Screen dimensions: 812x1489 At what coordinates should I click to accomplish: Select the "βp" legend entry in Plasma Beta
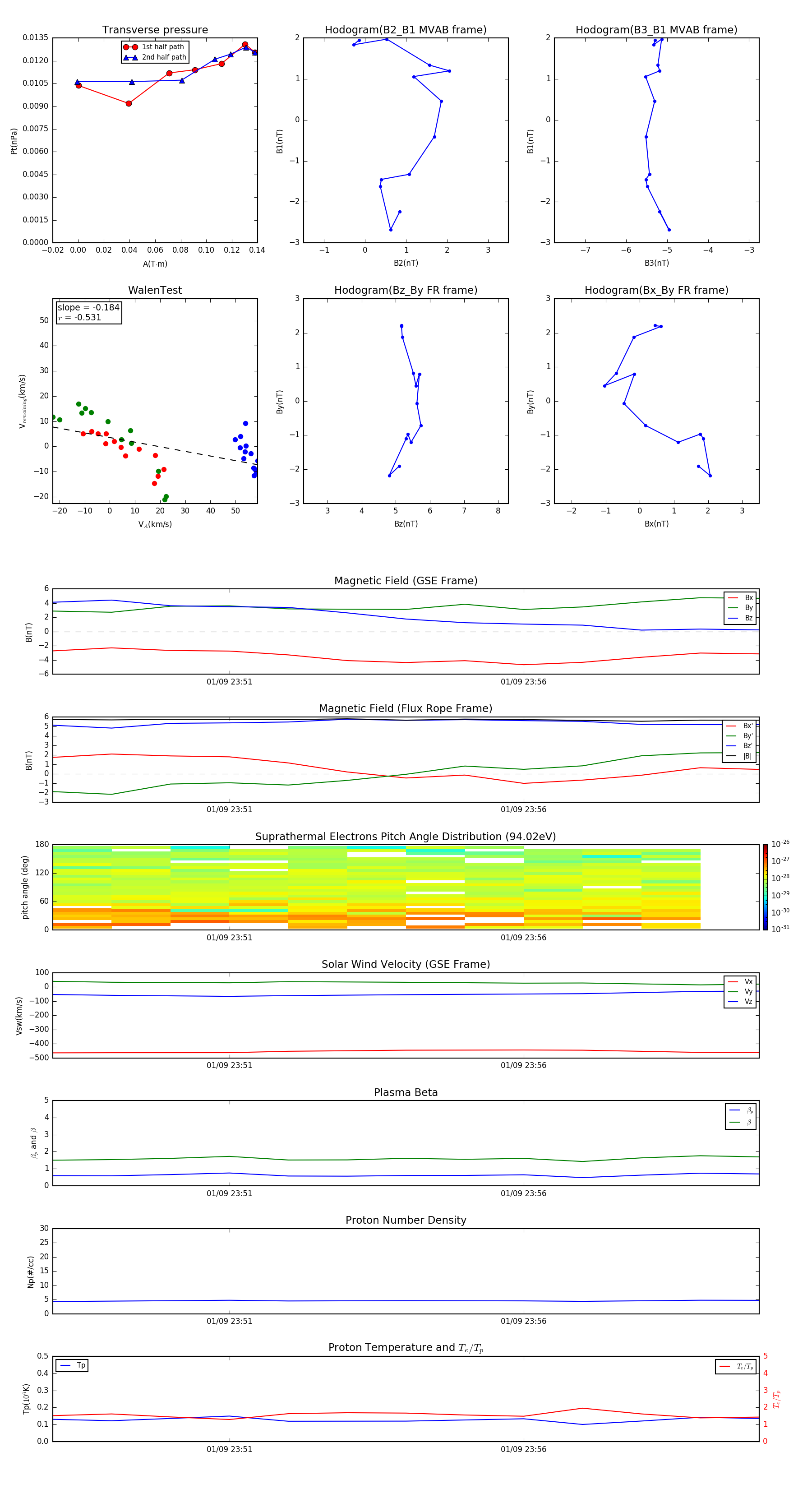[x=742, y=1110]
